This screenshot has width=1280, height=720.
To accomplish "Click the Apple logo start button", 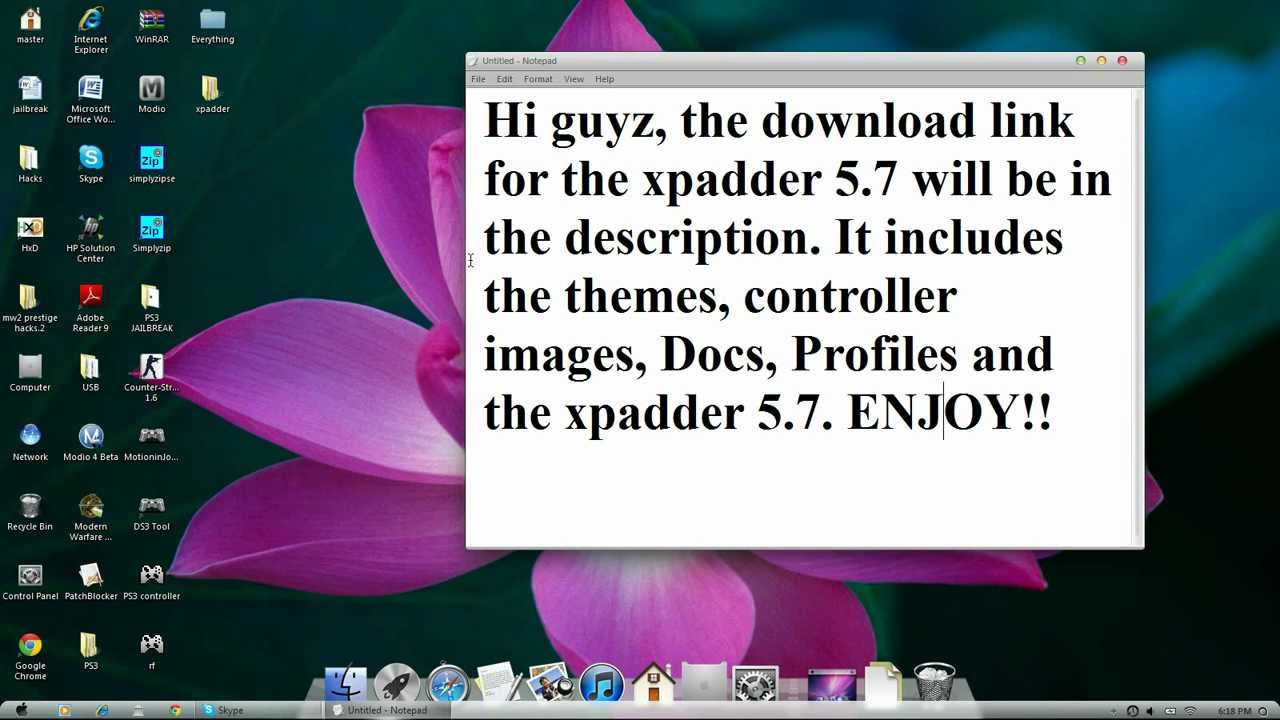I will (x=22, y=710).
